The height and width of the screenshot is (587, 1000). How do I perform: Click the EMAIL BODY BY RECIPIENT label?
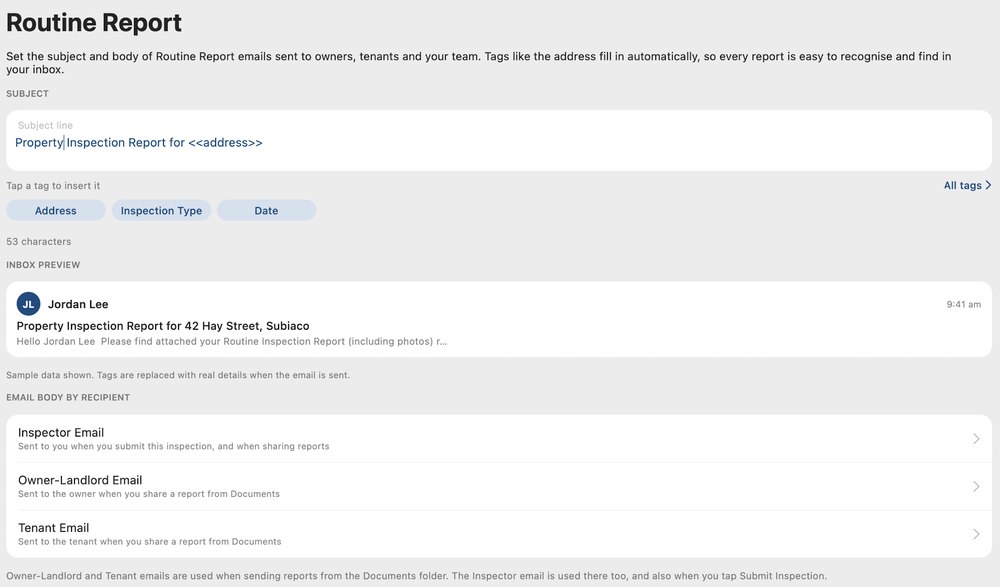68,398
